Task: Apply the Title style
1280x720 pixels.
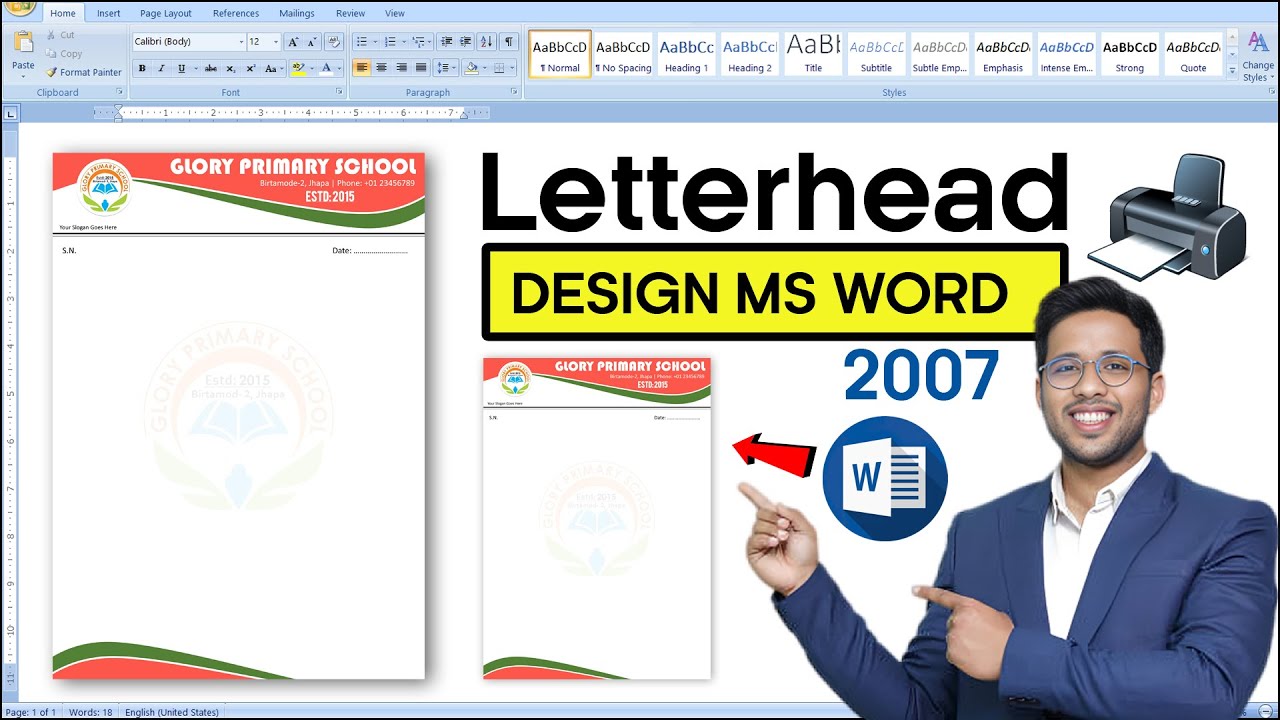Action: pos(813,54)
